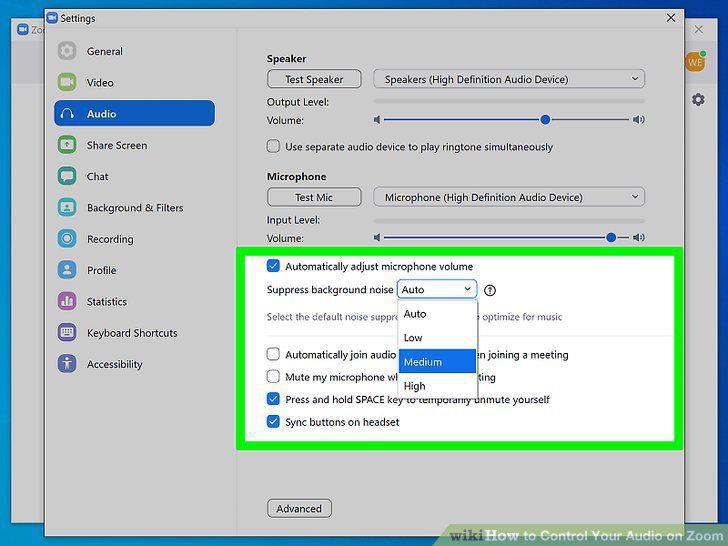Go to the Chat settings tab
Image resolution: width=728 pixels, height=546 pixels.
point(135,176)
